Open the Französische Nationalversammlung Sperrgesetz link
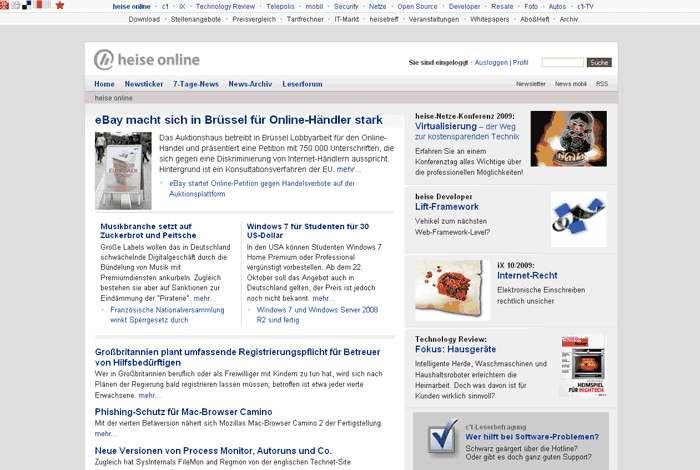The image size is (700, 470). (x=167, y=315)
